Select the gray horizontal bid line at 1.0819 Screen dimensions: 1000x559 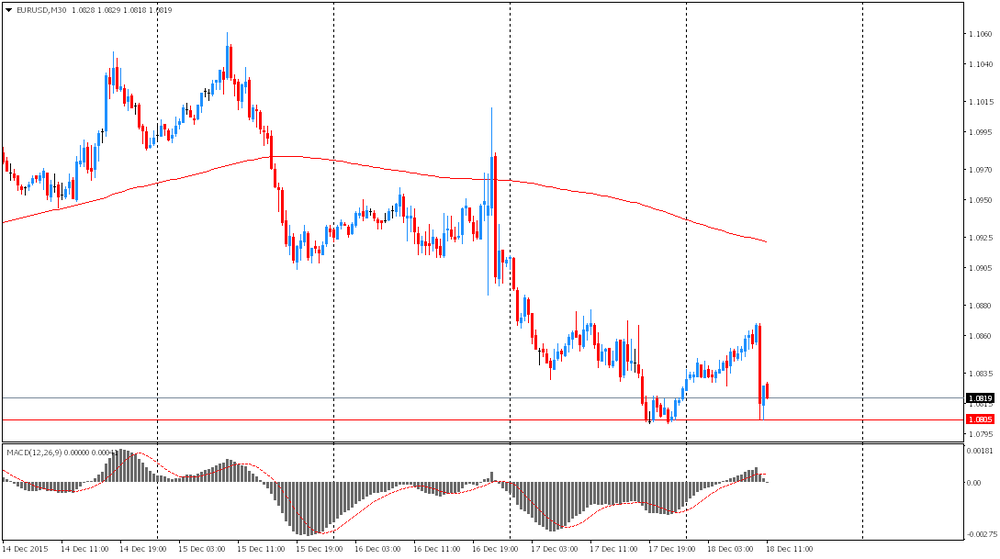[483, 398]
